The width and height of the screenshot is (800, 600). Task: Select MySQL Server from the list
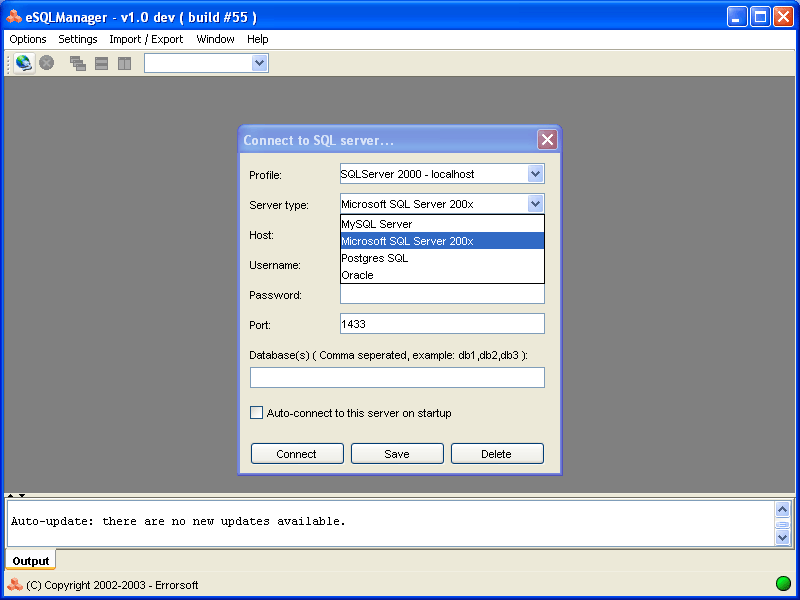coord(442,224)
